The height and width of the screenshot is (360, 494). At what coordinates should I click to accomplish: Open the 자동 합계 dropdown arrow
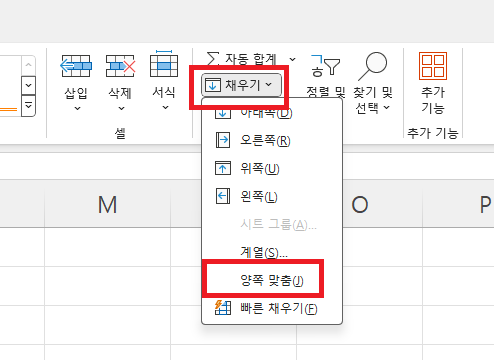tap(292, 59)
